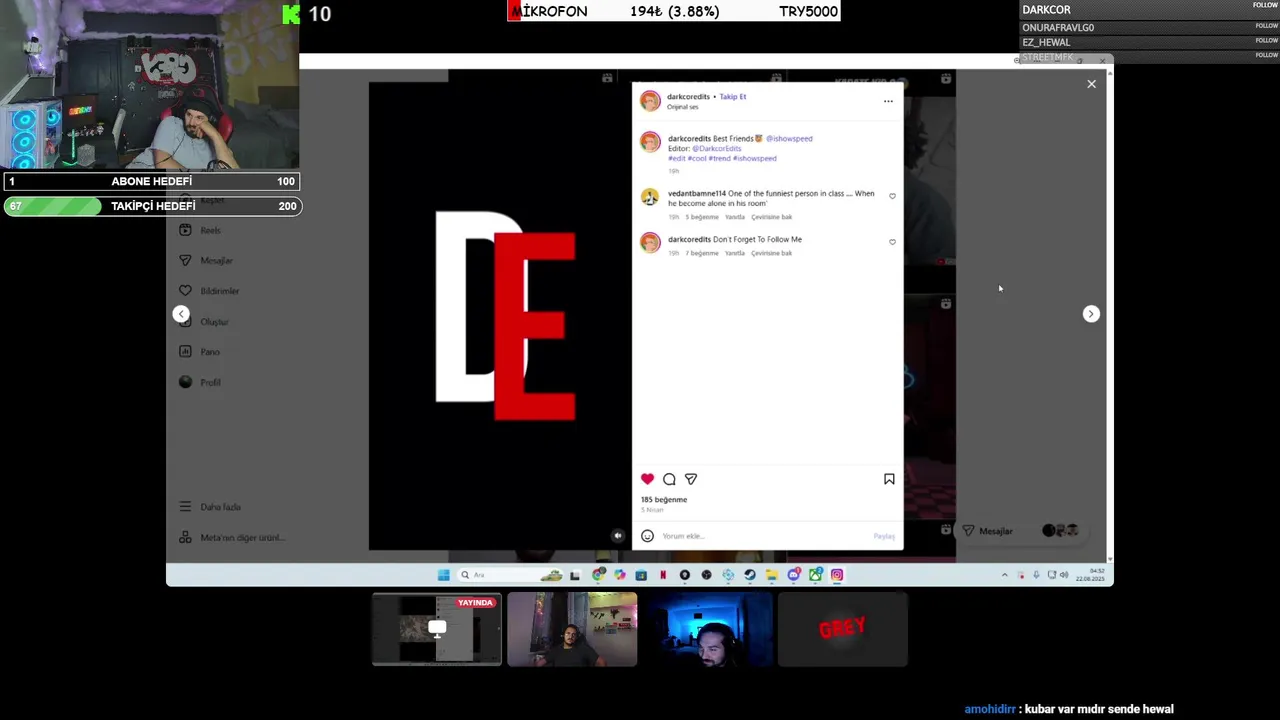Share the post with the paper-plane icon
Viewport: 1280px width, 720px height.
691,479
